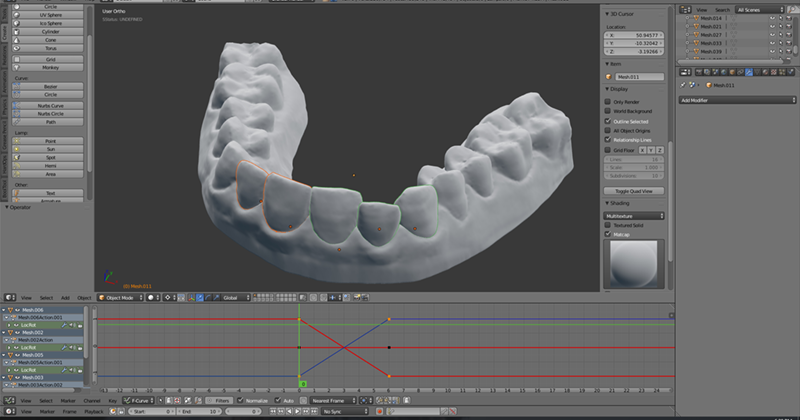Add a Monkey mesh primitive
The width and height of the screenshot is (800, 420).
click(x=50, y=65)
